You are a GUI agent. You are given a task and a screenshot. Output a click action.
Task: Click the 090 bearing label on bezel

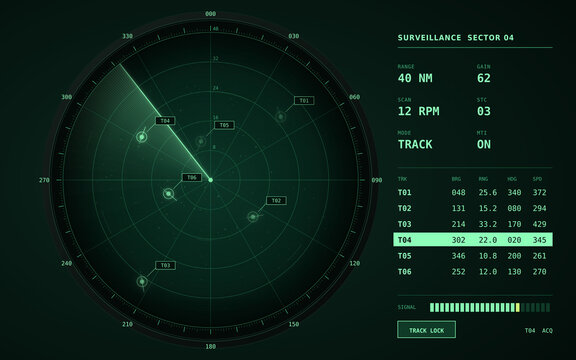[377, 180]
